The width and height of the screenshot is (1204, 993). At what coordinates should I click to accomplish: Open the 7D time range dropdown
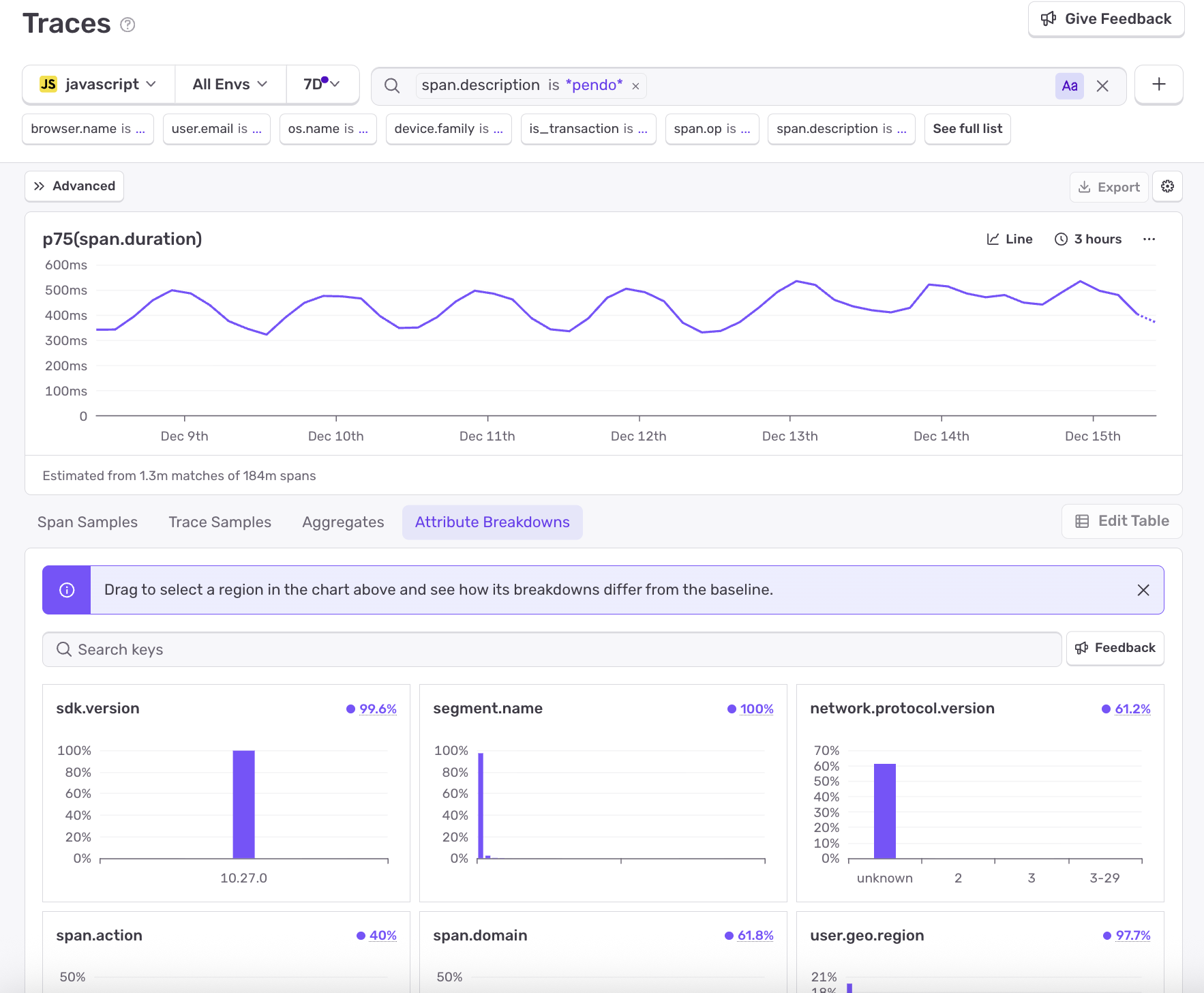[x=322, y=85]
